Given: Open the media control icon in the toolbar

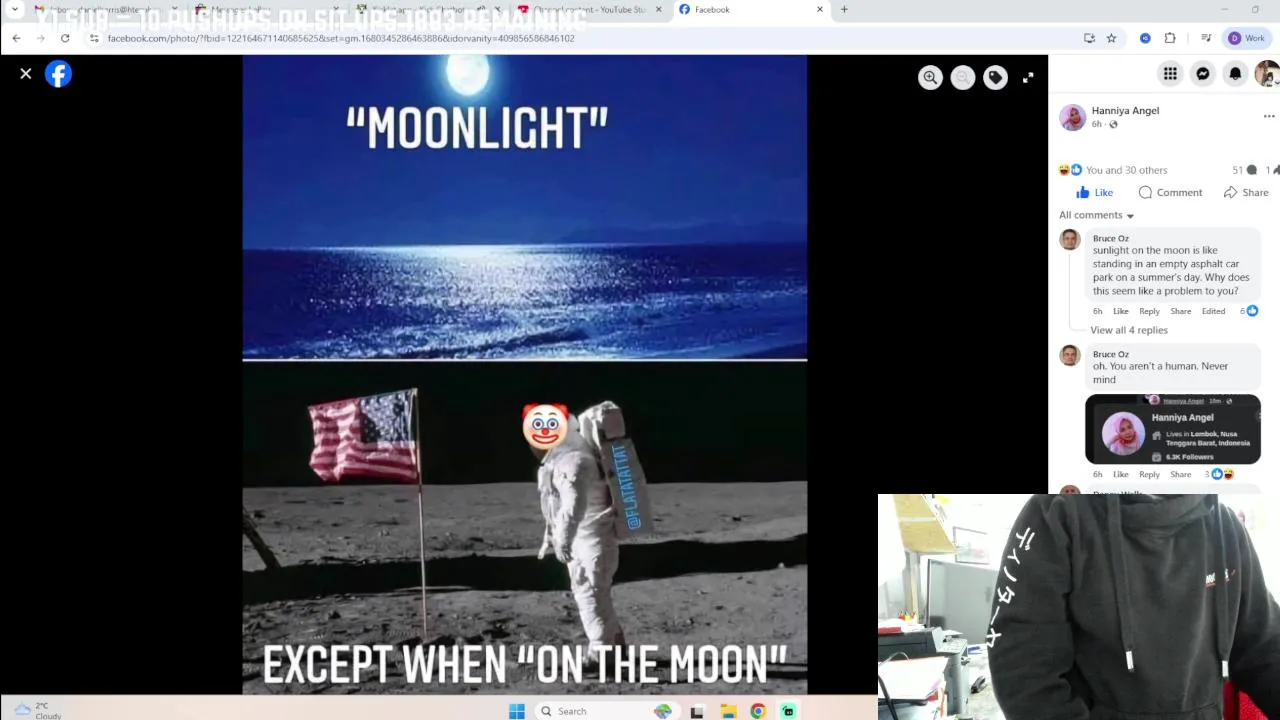Looking at the screenshot, I should pyautogui.click(x=1206, y=38).
